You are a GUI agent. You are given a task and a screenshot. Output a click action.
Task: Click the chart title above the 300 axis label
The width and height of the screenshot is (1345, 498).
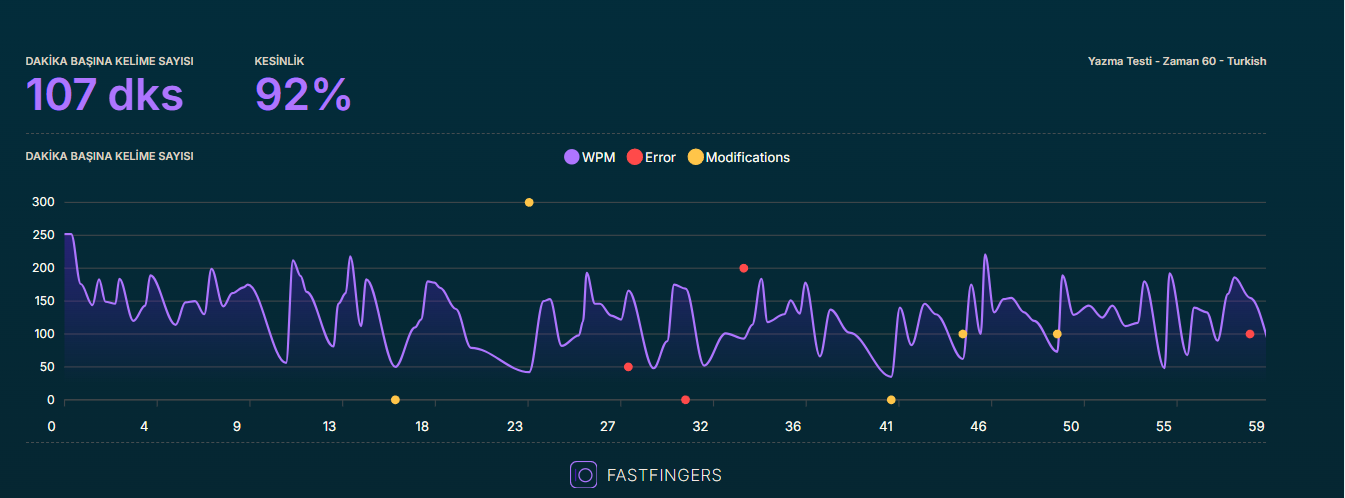click(x=109, y=156)
